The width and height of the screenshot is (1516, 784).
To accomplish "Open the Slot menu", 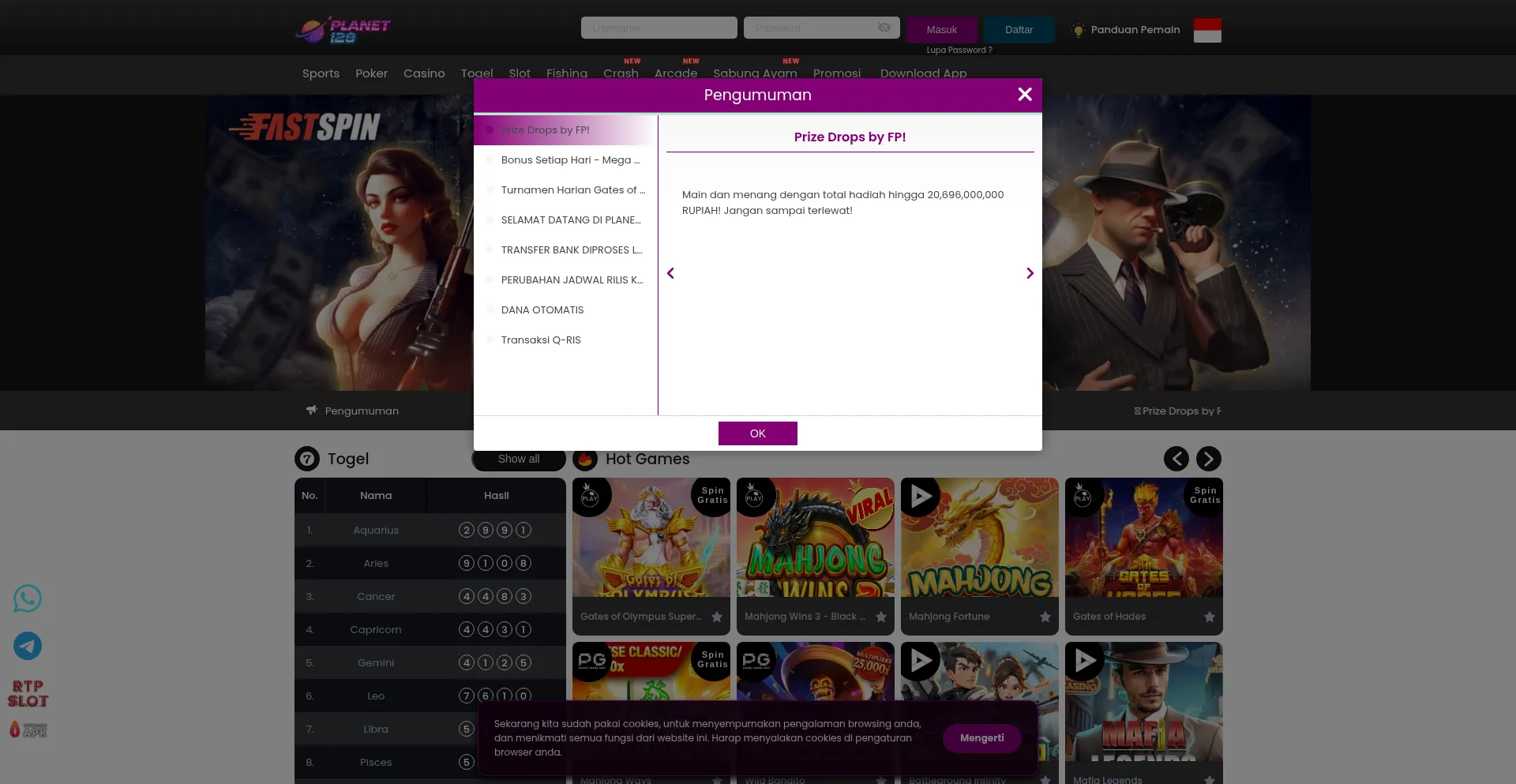I will coord(520,73).
